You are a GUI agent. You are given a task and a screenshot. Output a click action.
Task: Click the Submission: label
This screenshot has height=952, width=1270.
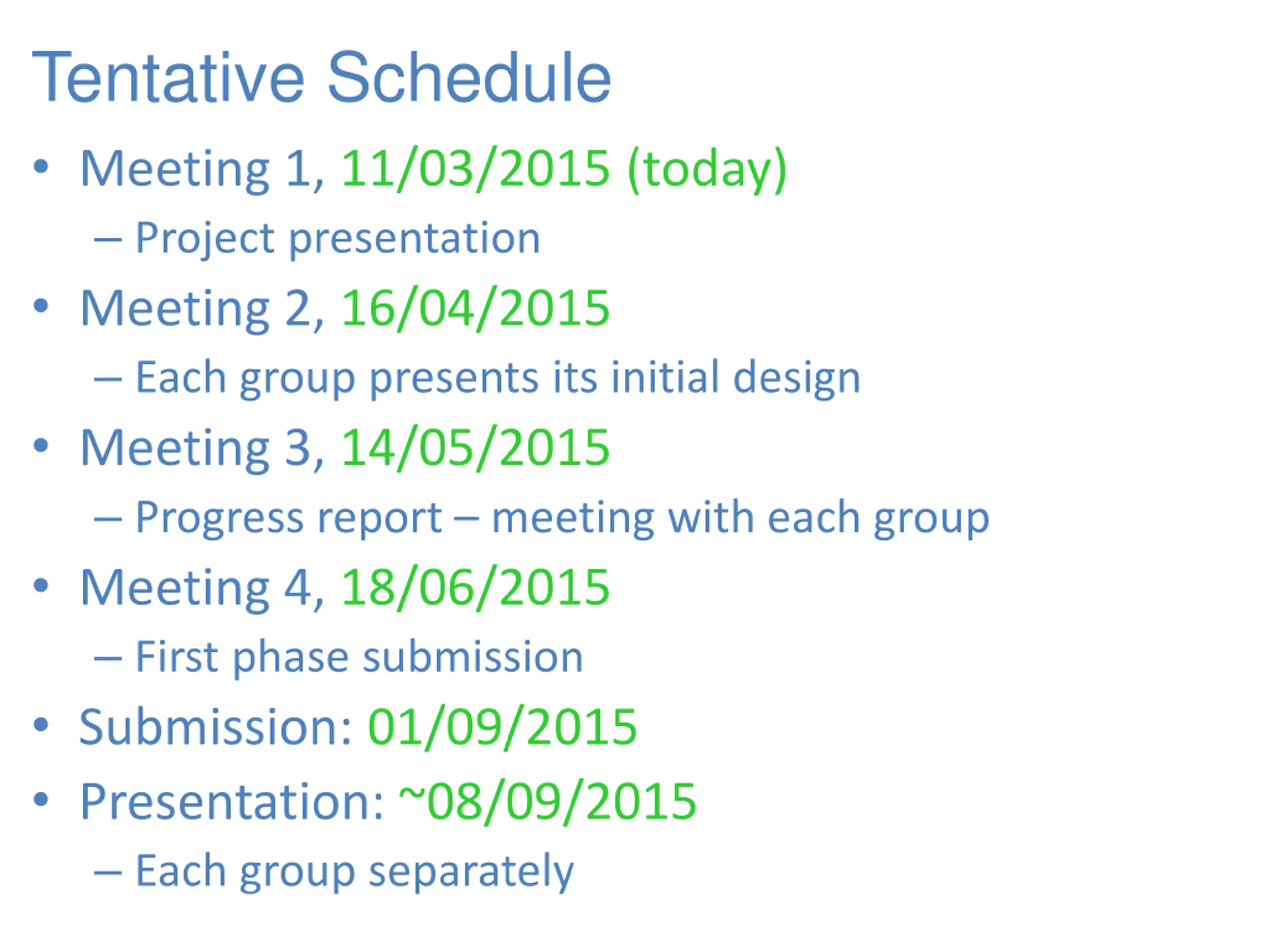(215, 727)
